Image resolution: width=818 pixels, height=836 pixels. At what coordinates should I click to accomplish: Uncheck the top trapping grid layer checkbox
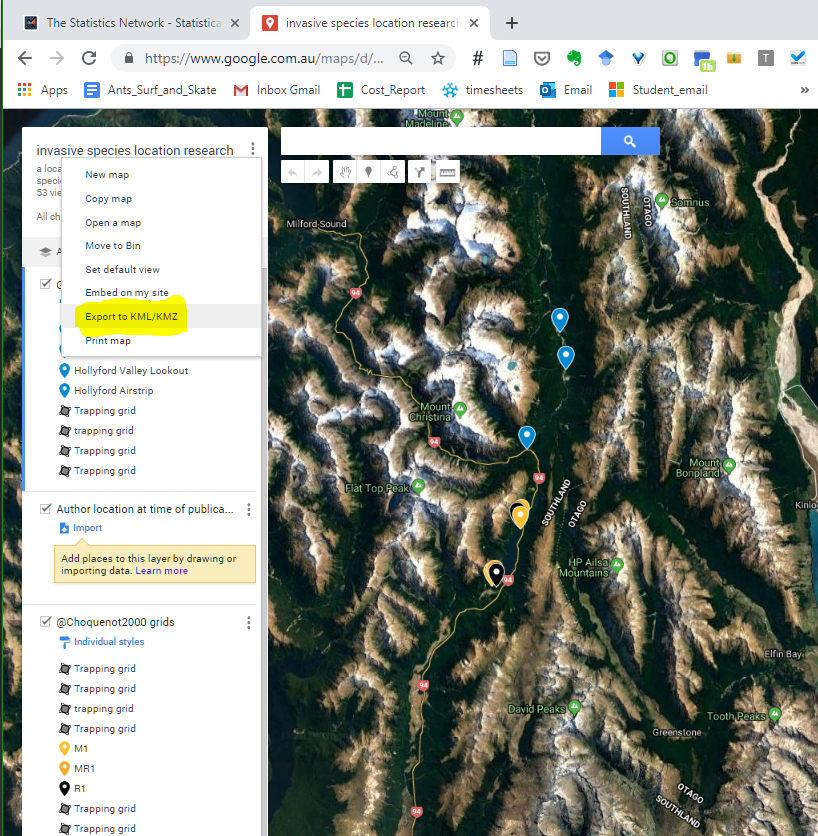(x=46, y=283)
